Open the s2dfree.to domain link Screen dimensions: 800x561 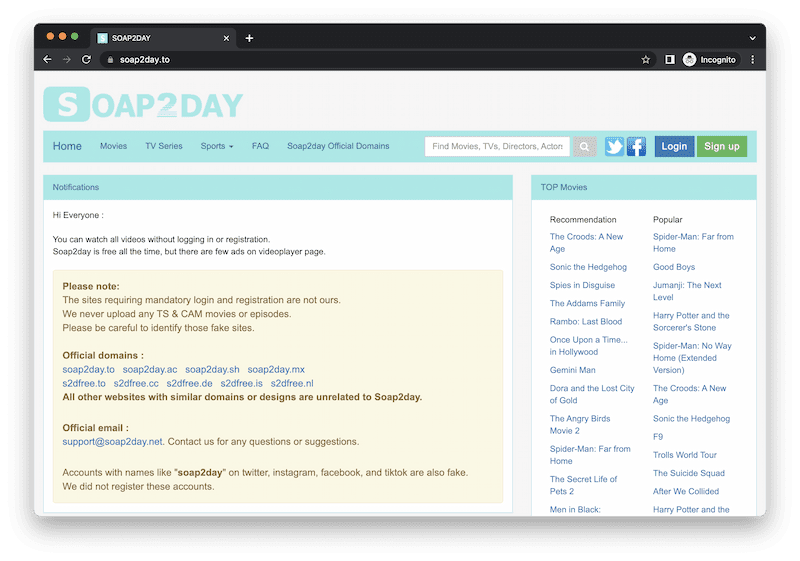(x=84, y=383)
